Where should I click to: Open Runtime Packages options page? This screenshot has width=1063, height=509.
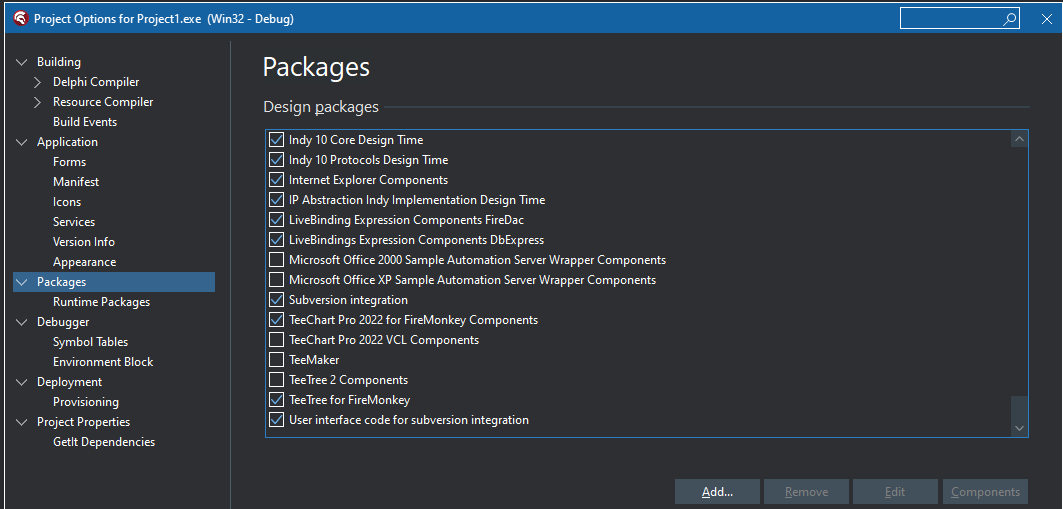coord(102,302)
